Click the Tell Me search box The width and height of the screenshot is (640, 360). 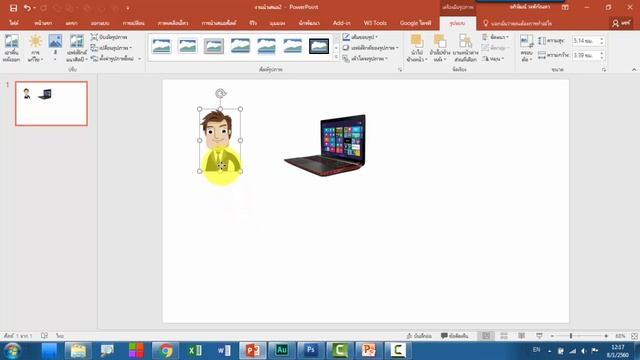coord(517,24)
